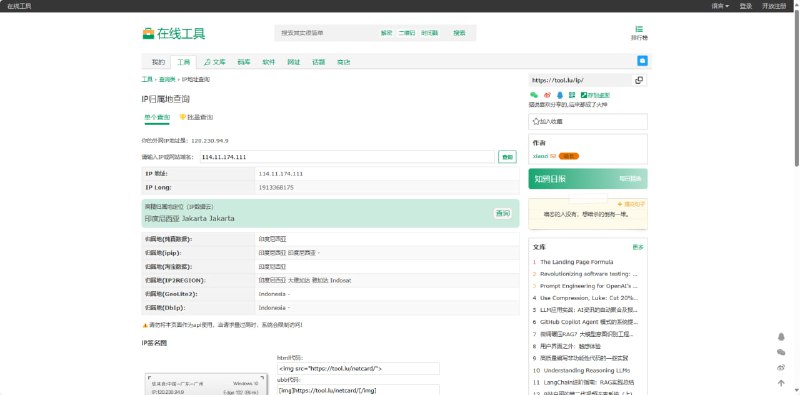Click the blue camera icon in nav bar

click(x=642, y=61)
